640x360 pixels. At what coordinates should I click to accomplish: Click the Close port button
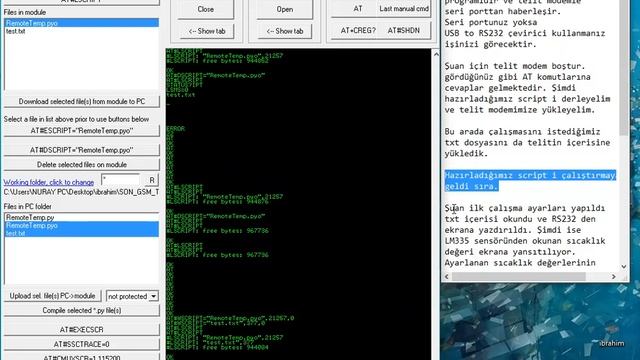point(205,9)
